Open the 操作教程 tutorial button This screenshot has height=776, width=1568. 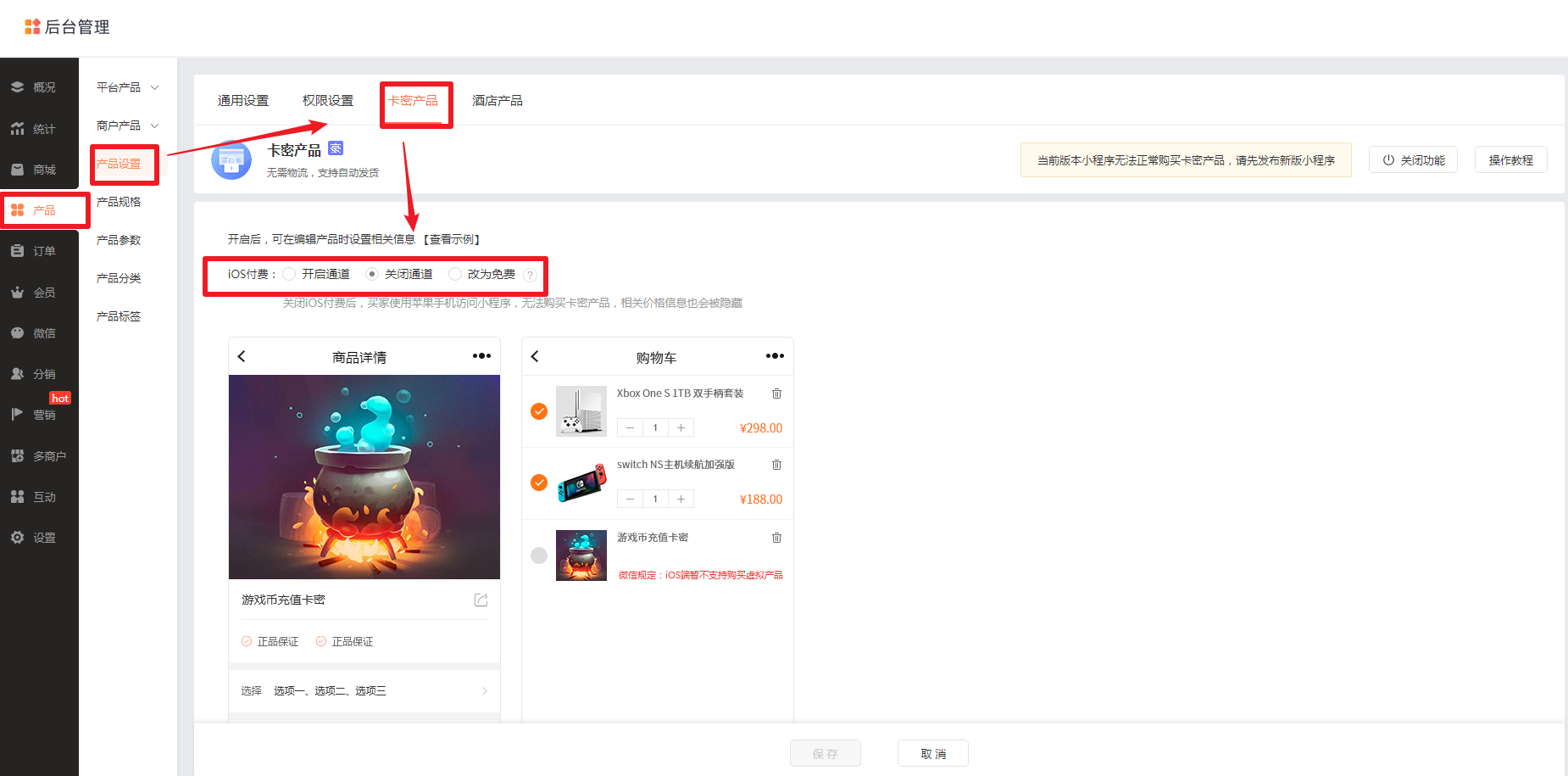pyautogui.click(x=1511, y=159)
